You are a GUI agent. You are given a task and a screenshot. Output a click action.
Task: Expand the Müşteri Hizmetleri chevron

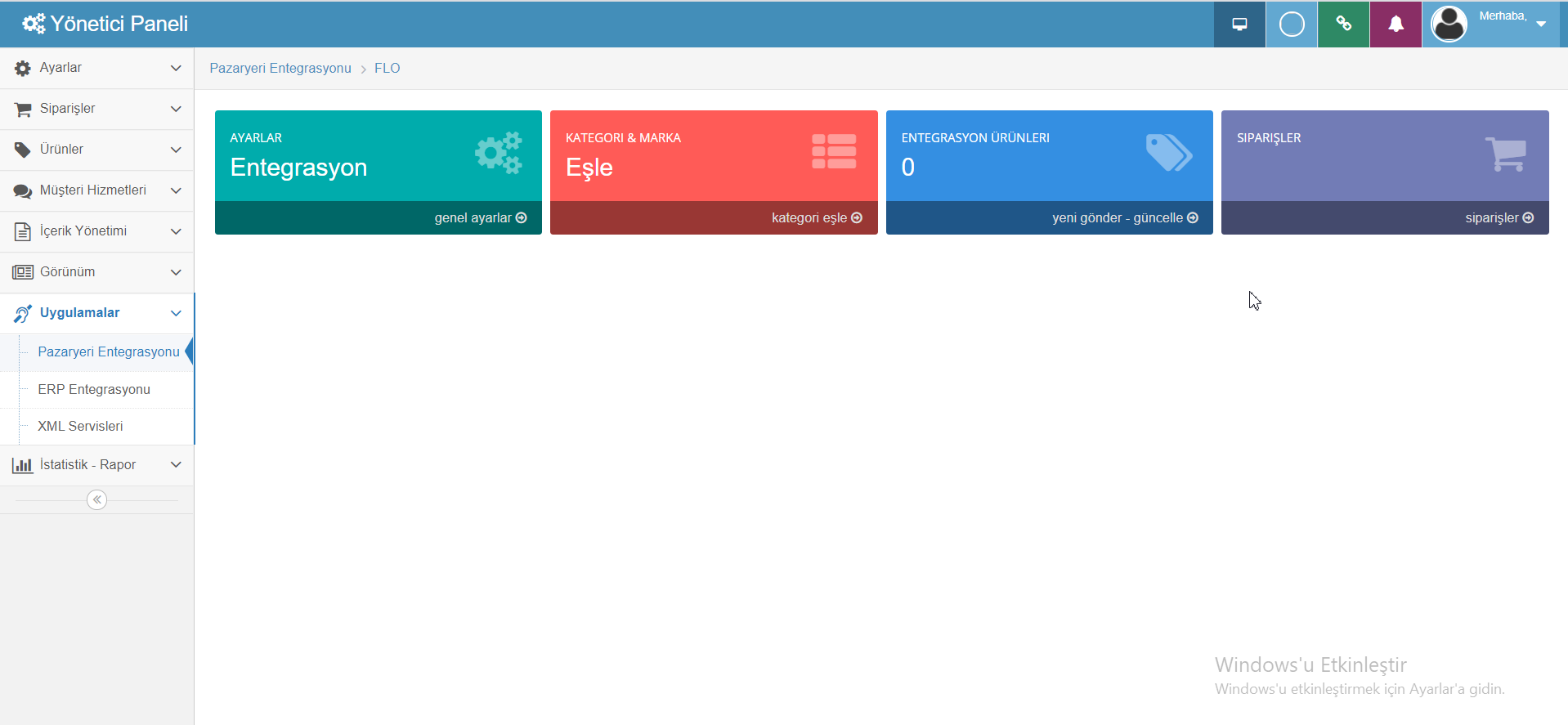tap(176, 190)
